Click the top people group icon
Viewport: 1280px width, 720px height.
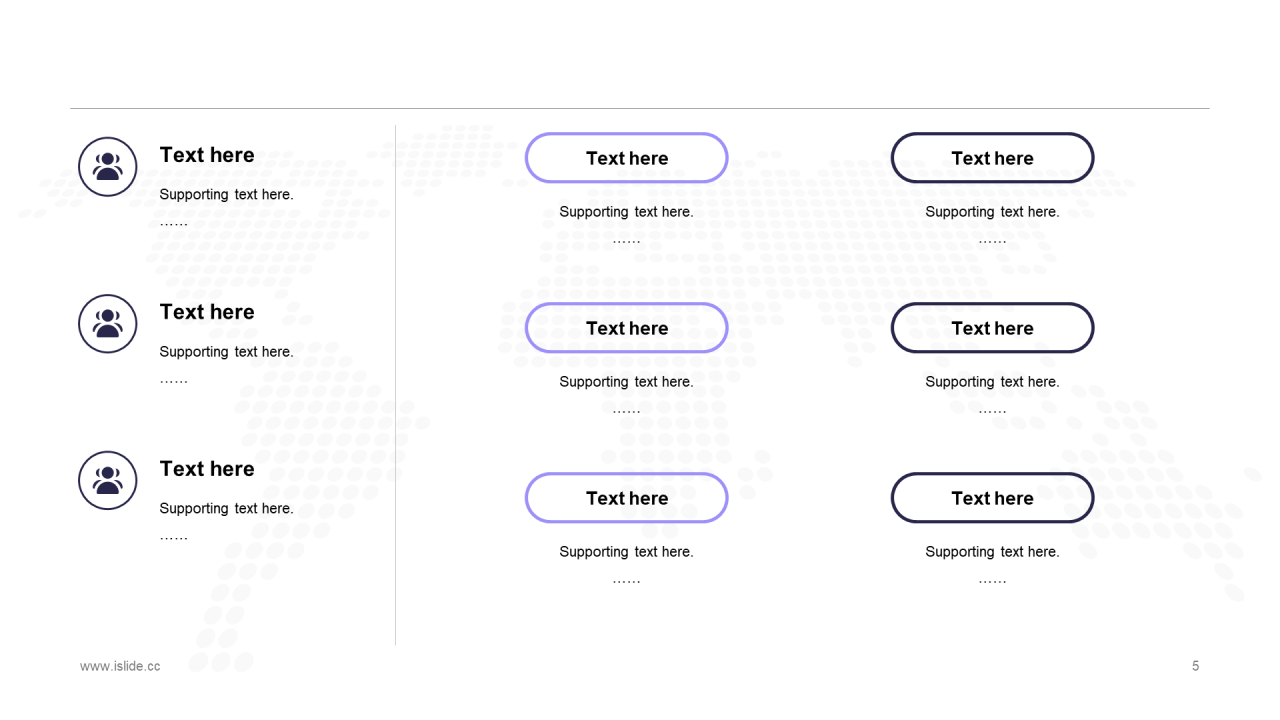(108, 167)
